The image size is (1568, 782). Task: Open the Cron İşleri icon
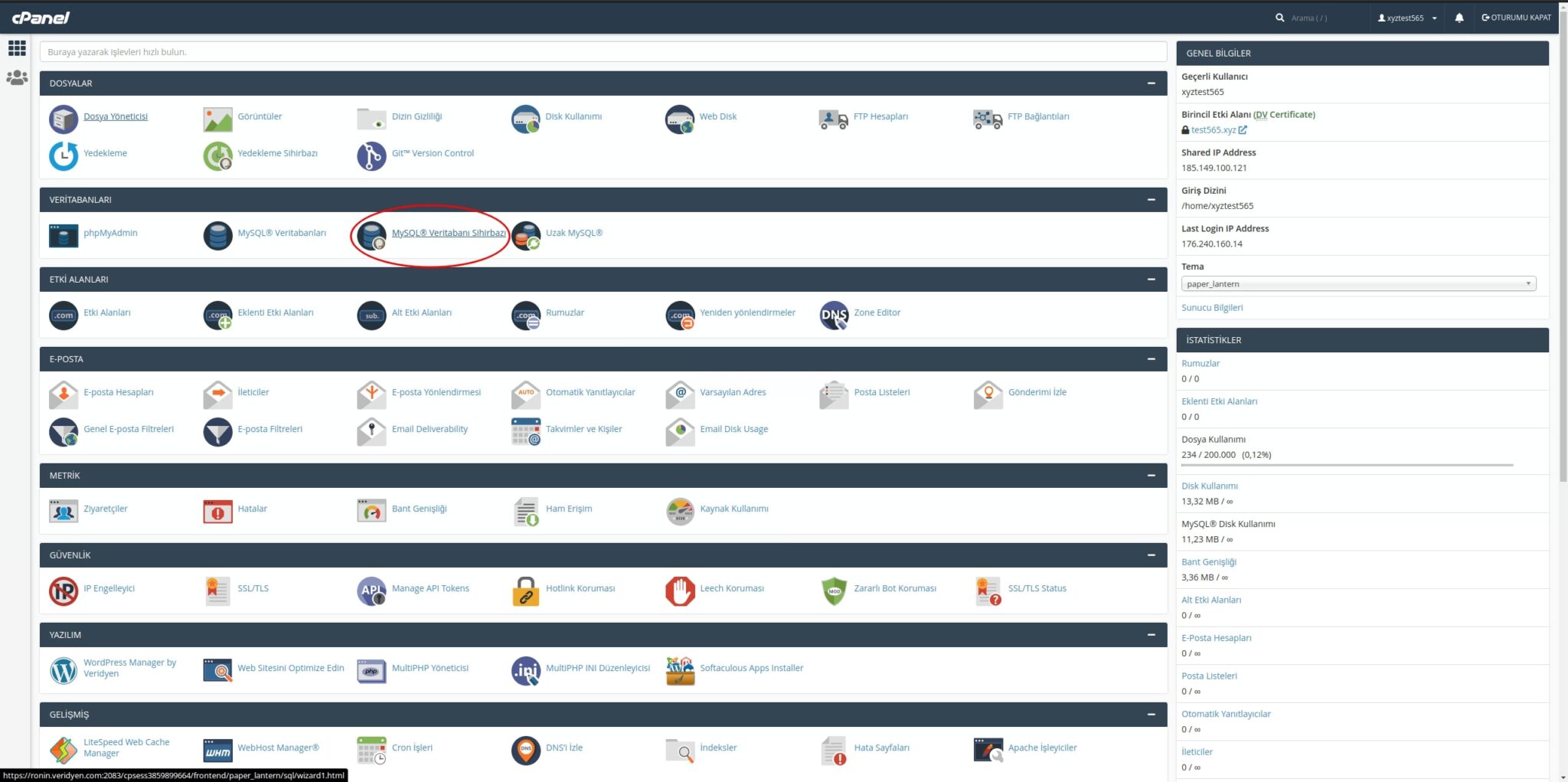click(371, 751)
